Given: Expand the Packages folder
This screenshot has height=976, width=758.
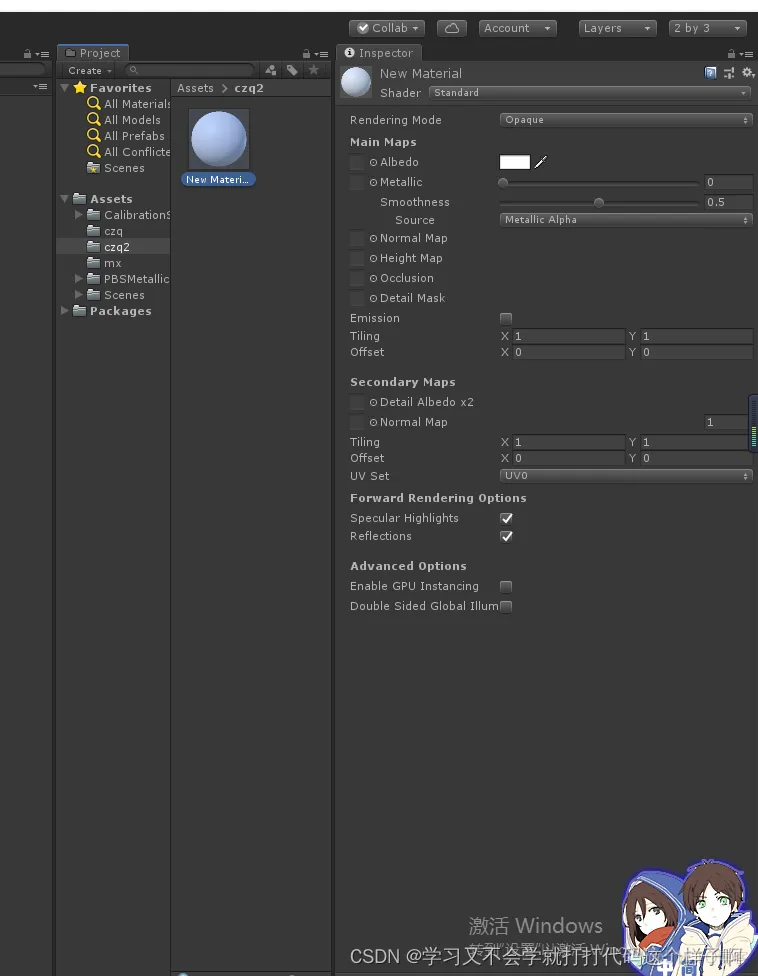Looking at the screenshot, I should point(65,310).
